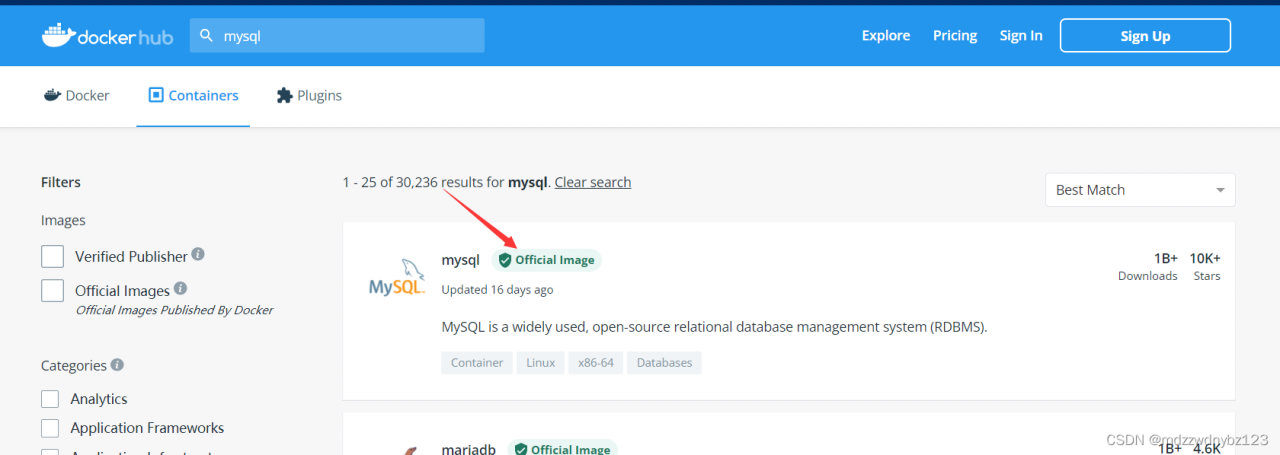Viewport: 1280px width, 455px height.
Task: Switch to the Plugins tab
Action: coord(309,96)
